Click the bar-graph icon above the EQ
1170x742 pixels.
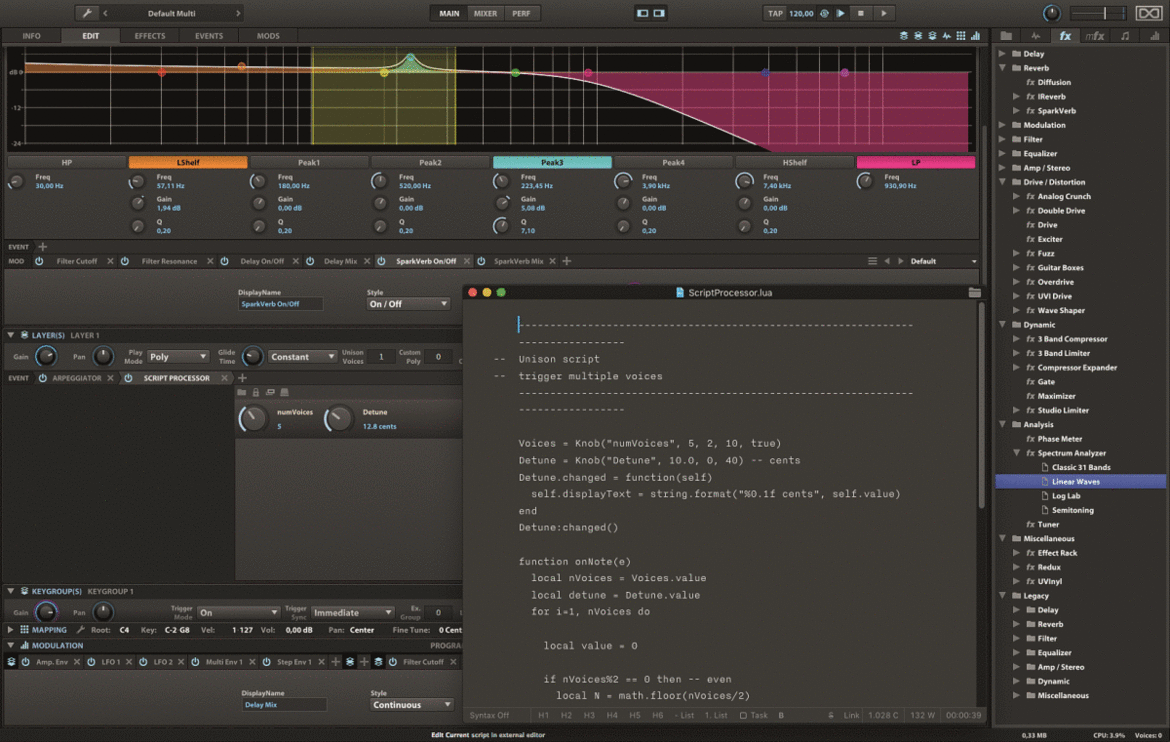pos(975,35)
